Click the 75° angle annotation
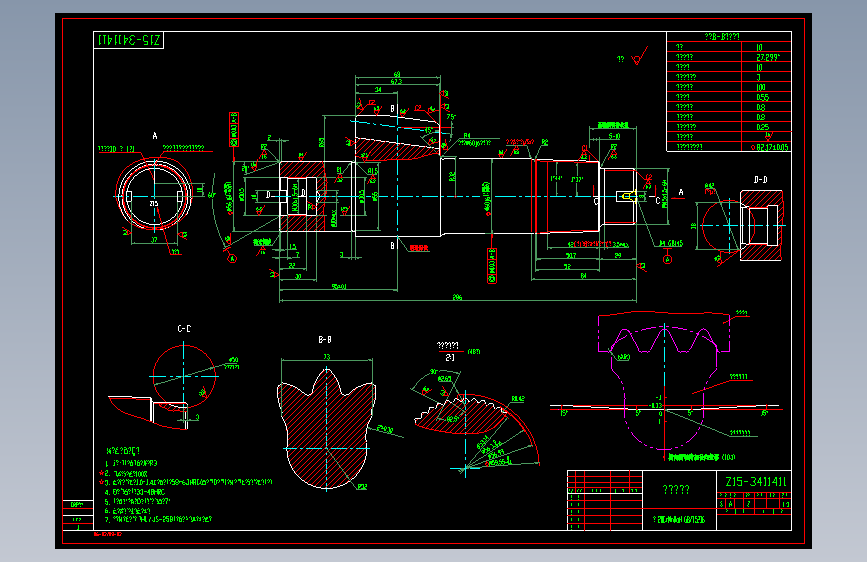 (451, 117)
